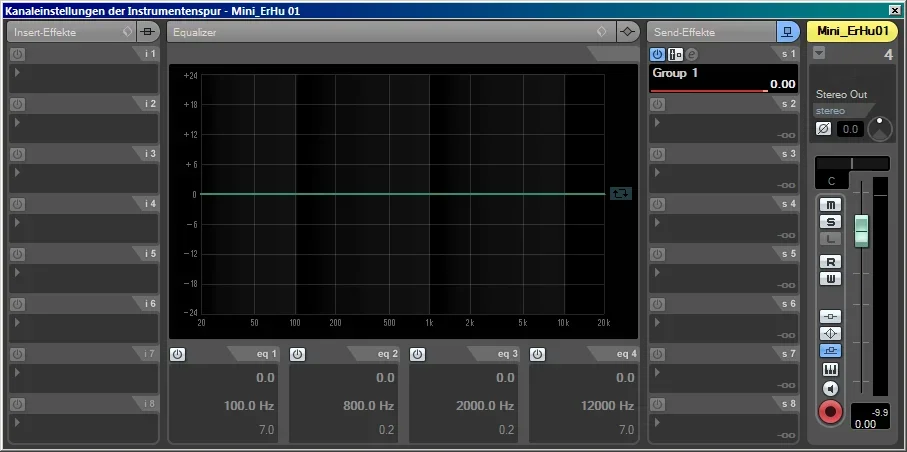Click the i 6 insert slot label
Image resolution: width=907 pixels, height=452 pixels.
click(150, 304)
